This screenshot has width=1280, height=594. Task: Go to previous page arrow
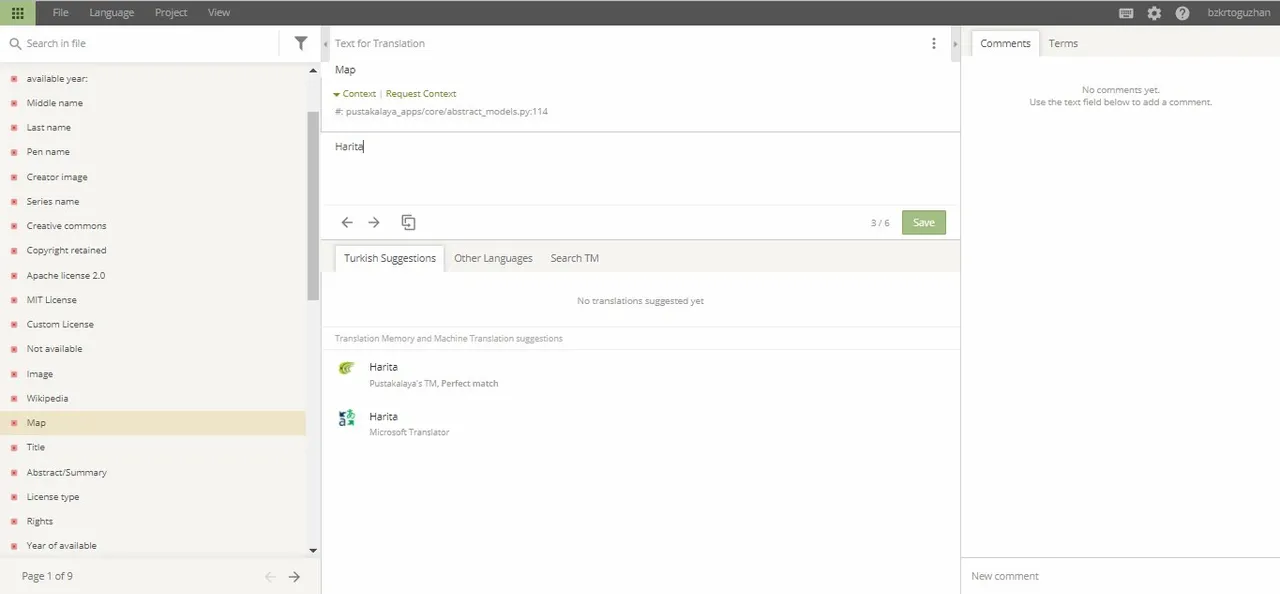pyautogui.click(x=270, y=576)
